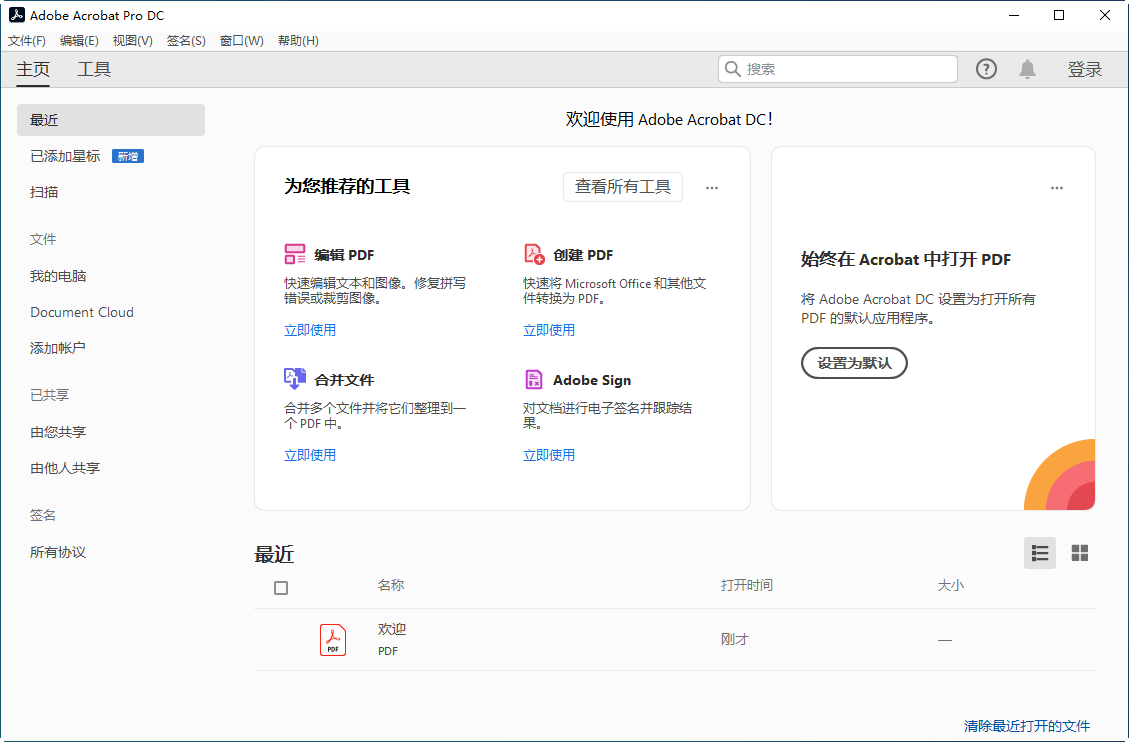Open options menu for recommended tools
This screenshot has height=742, width=1129.
click(711, 187)
